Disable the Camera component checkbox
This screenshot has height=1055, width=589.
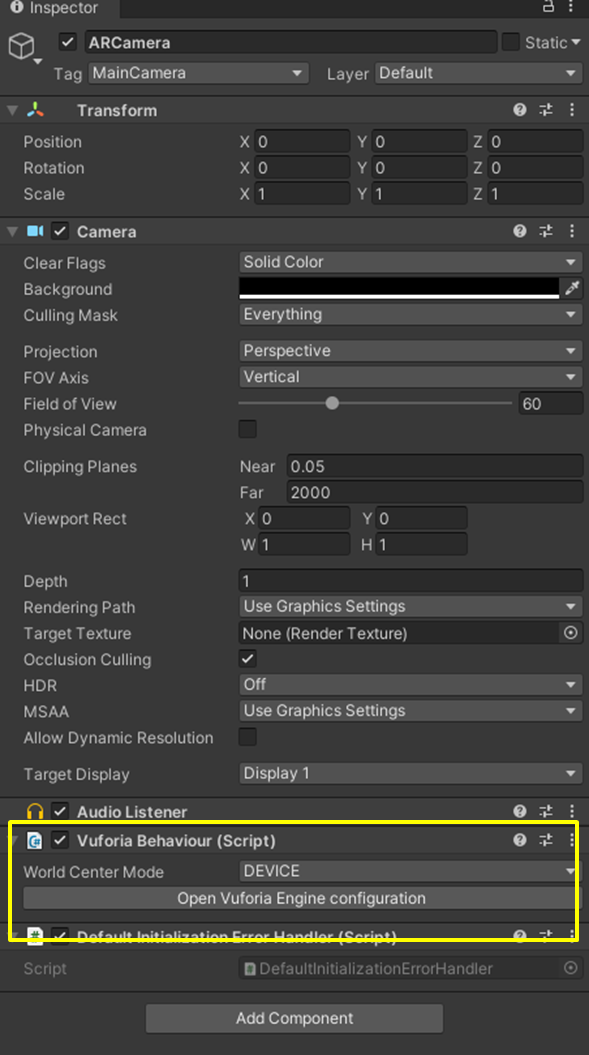[60, 231]
